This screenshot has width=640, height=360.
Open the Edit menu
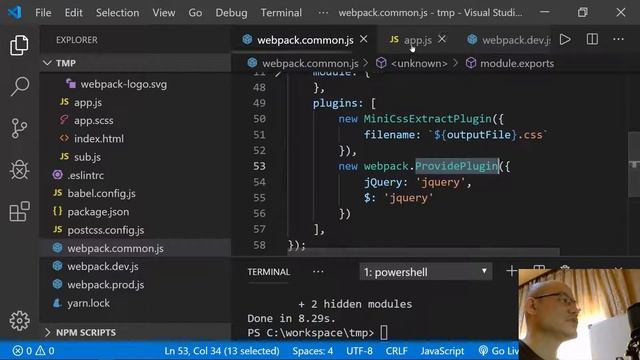pos(73,13)
